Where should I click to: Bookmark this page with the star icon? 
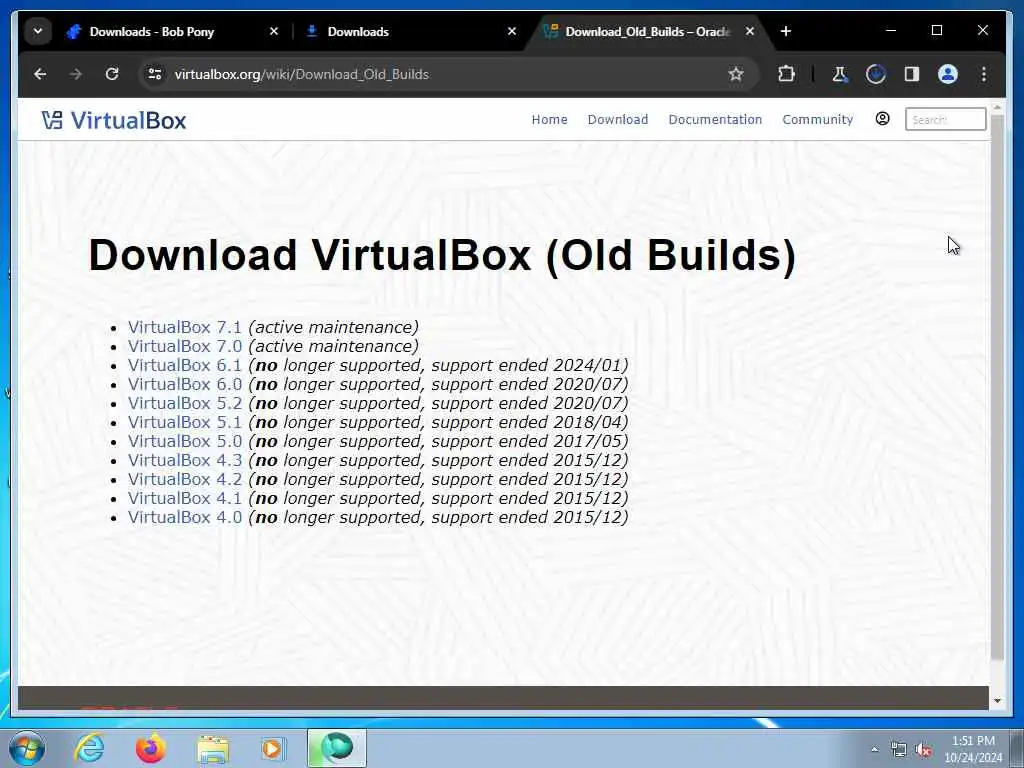[x=736, y=74]
